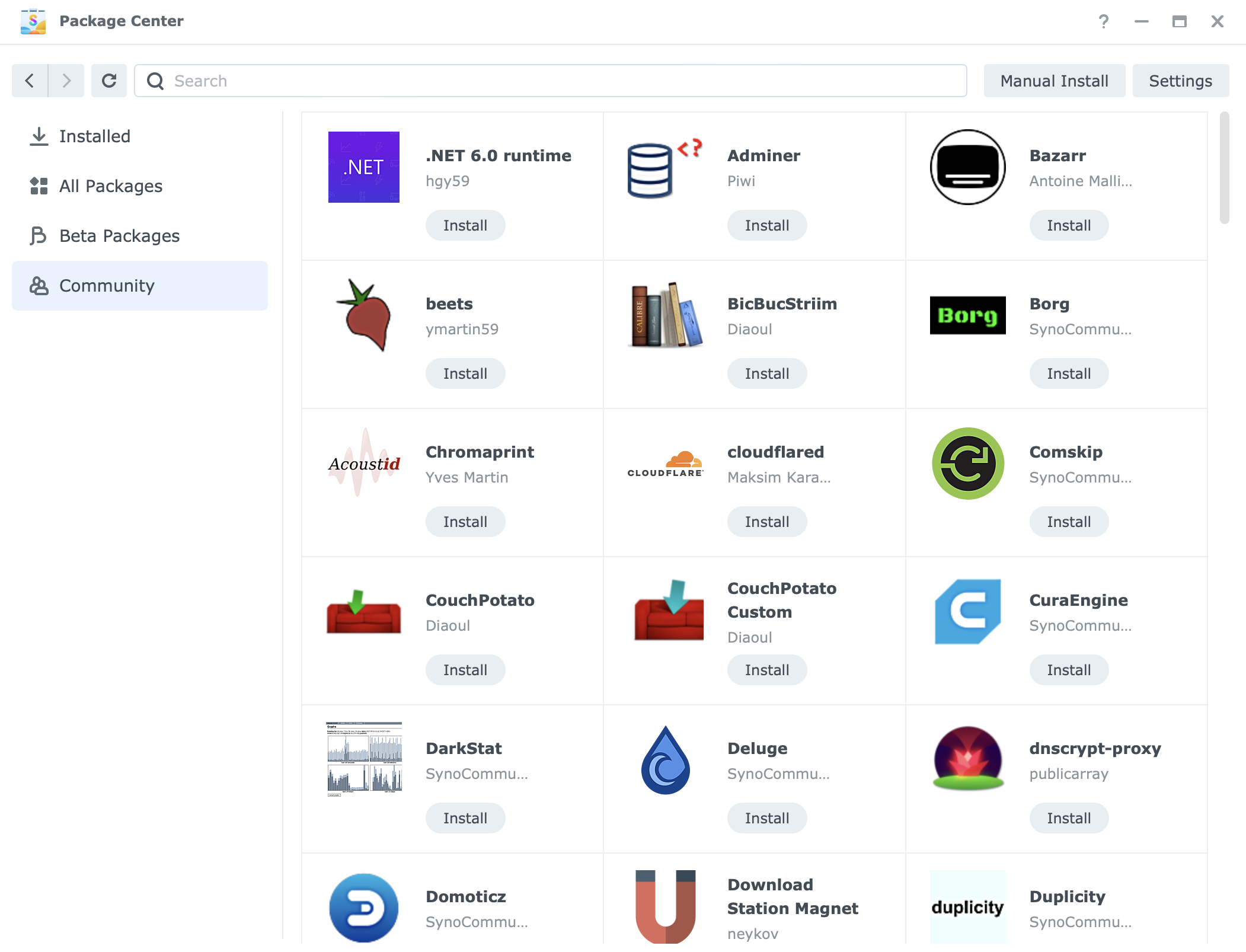Click the cloudflared Cloudflare logo
This screenshot has height=952, width=1246.
click(x=665, y=464)
